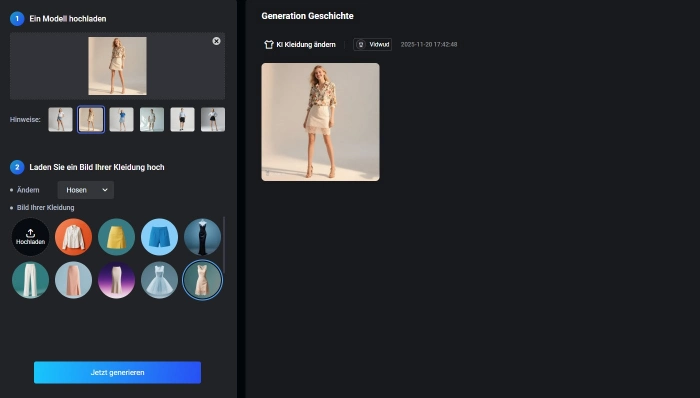
Task: Click the Vidwud badge in history
Action: [373, 45]
